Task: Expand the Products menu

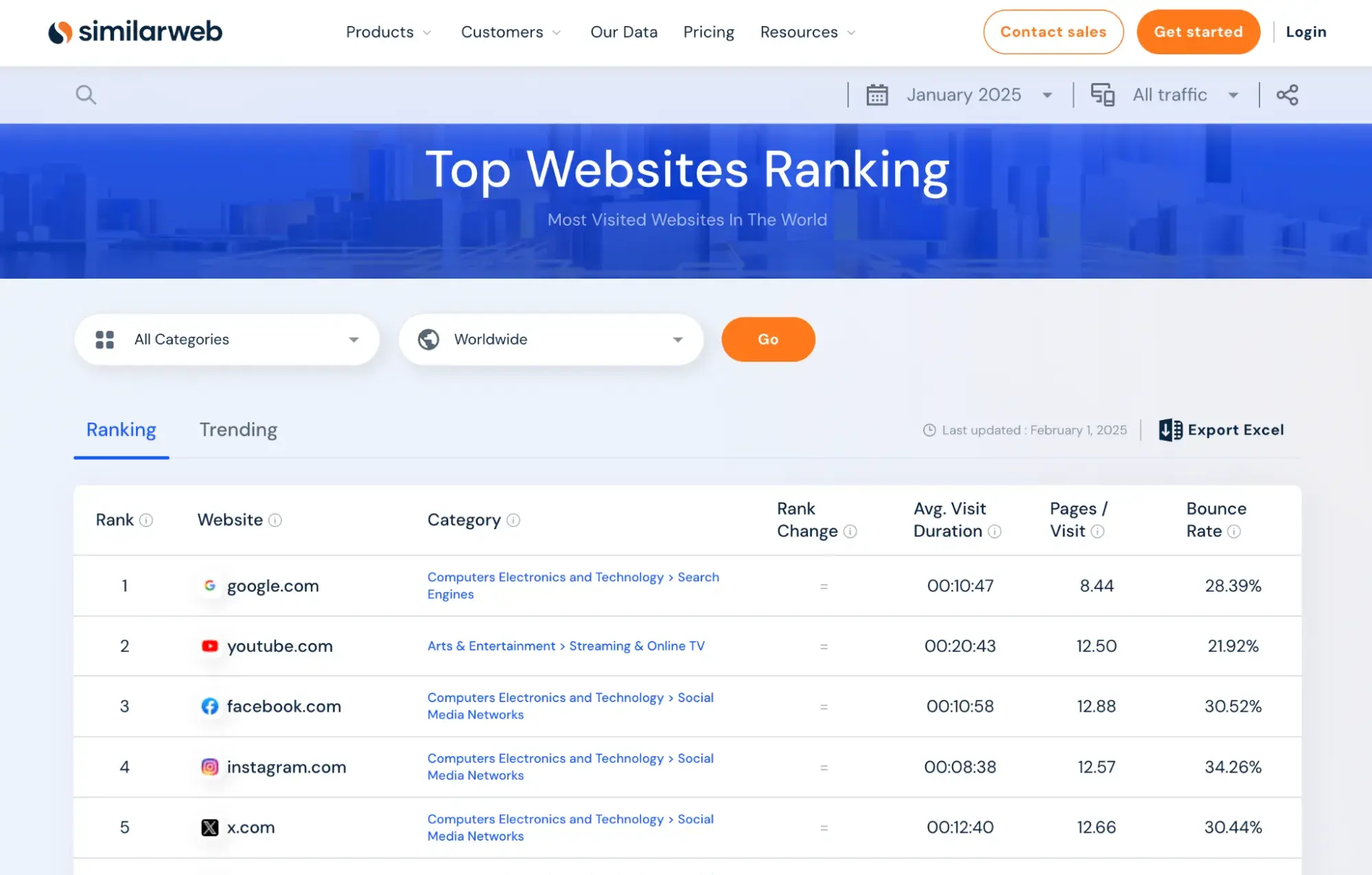Action: pos(388,32)
